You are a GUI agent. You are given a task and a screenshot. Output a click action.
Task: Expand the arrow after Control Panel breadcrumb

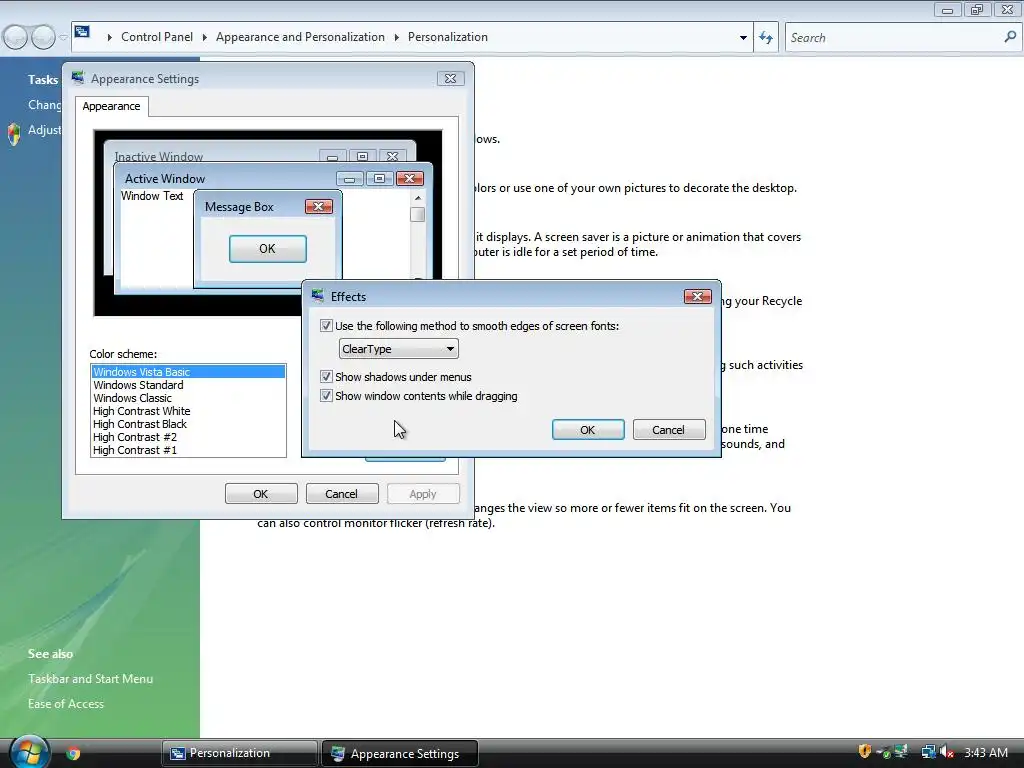204,37
